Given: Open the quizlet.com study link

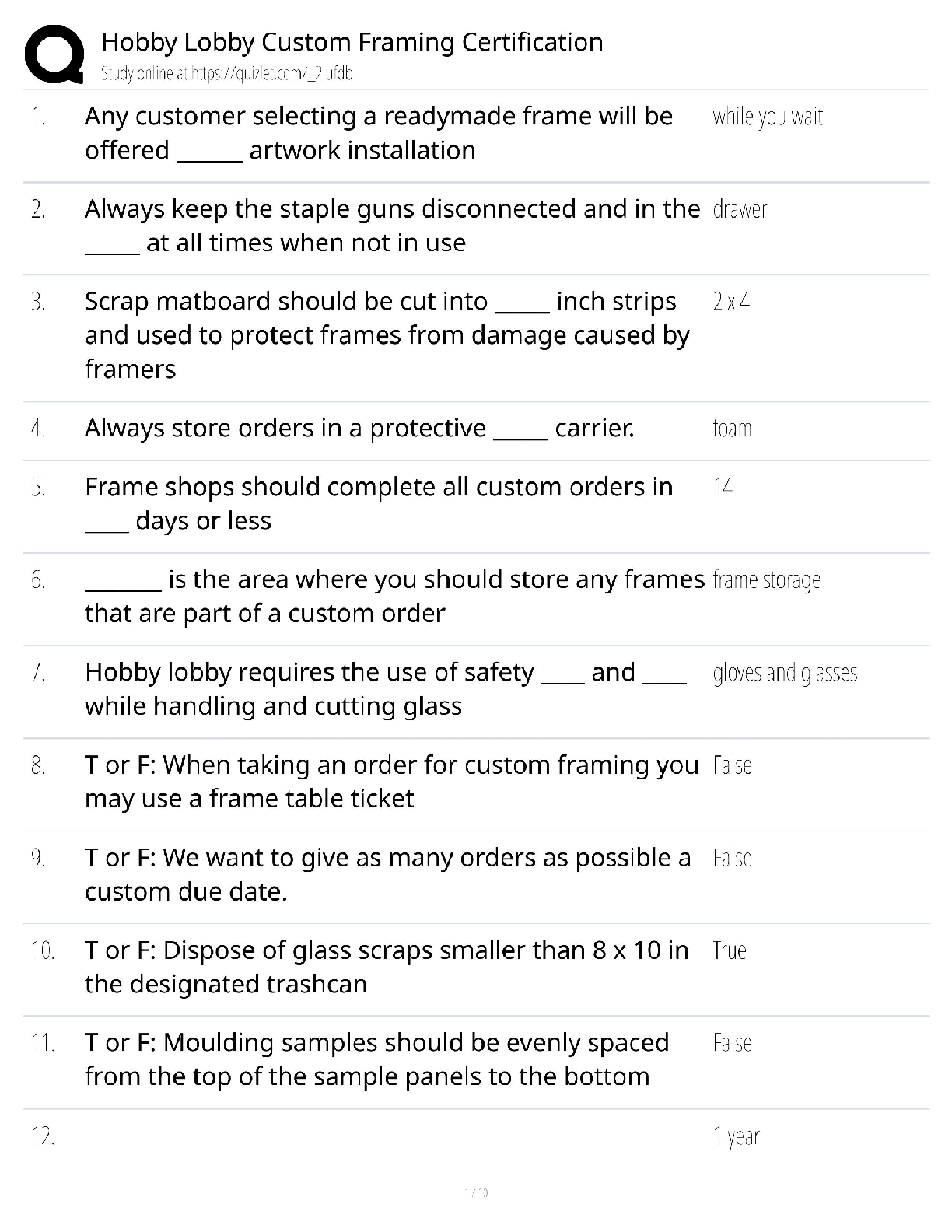Looking at the screenshot, I should tap(227, 74).
